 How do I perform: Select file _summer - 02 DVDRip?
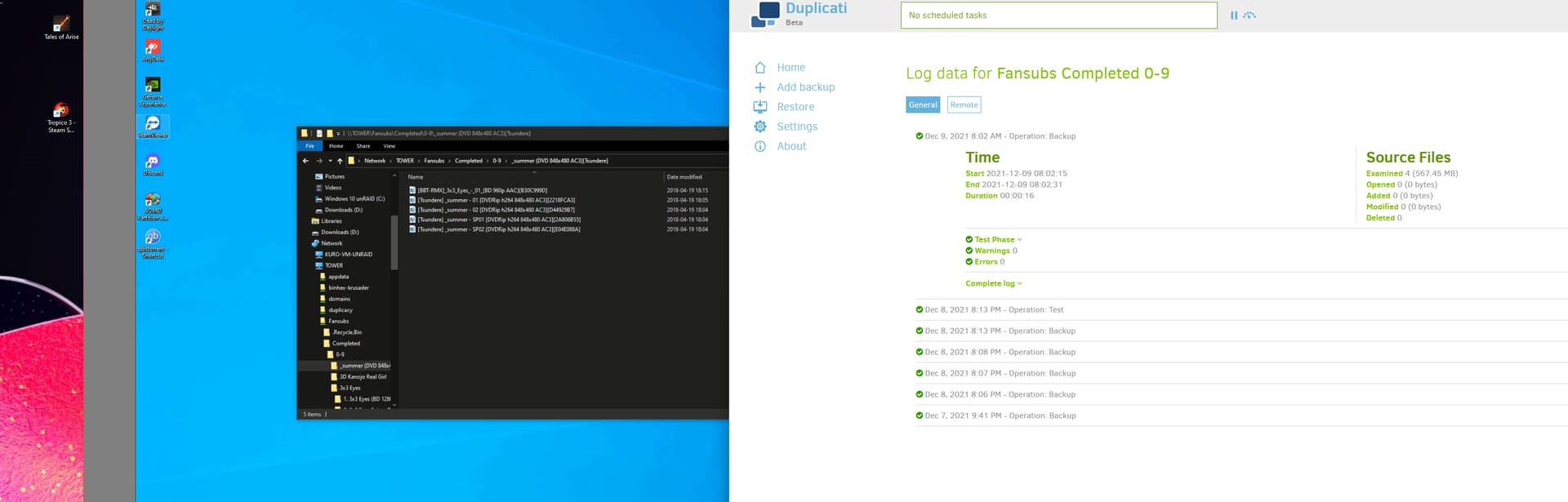click(x=496, y=210)
